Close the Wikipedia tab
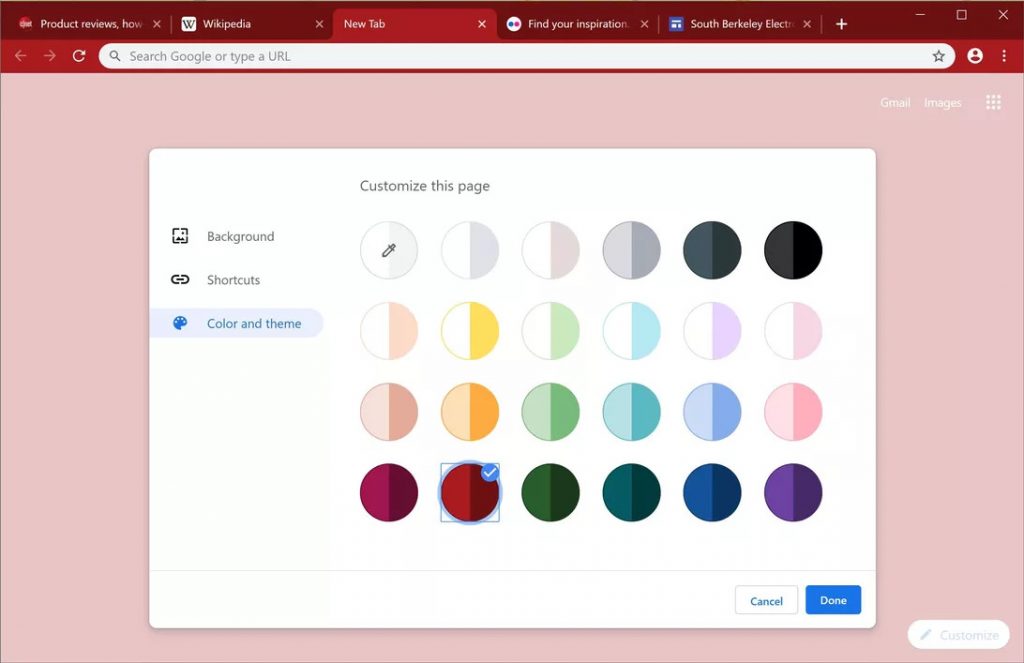1024x663 pixels. (319, 24)
